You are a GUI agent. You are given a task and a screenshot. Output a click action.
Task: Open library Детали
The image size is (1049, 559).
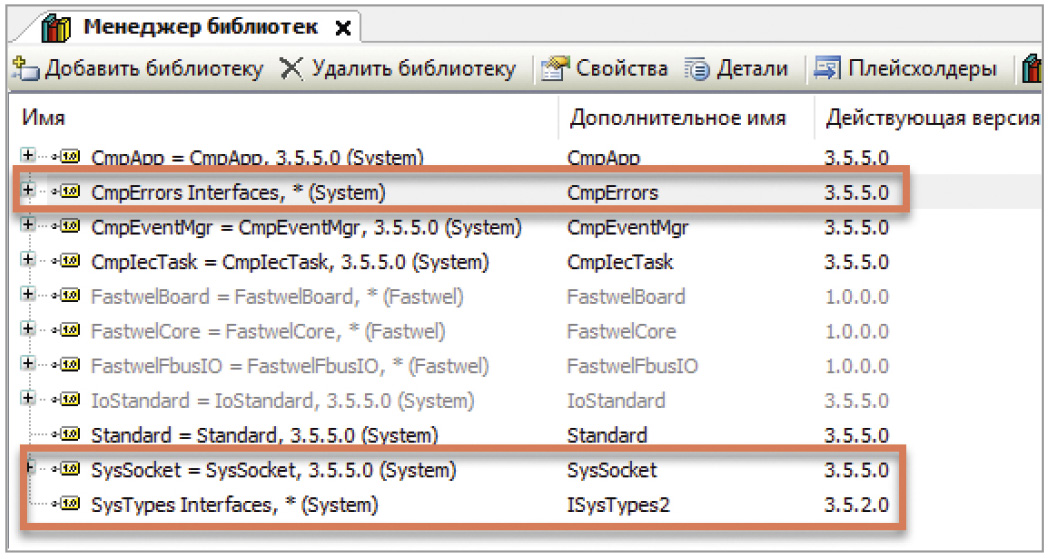[x=737, y=68]
